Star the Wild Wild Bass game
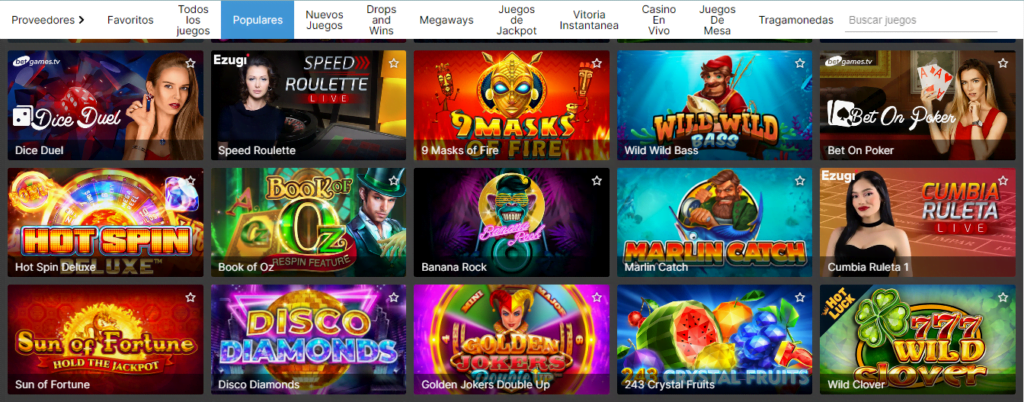The width and height of the screenshot is (1024, 402). (800, 63)
